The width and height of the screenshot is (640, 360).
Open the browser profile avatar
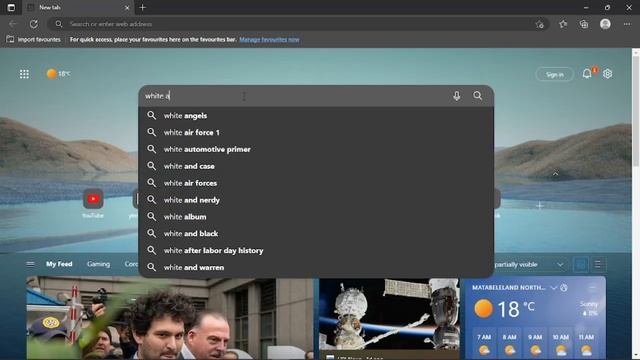(x=605, y=24)
